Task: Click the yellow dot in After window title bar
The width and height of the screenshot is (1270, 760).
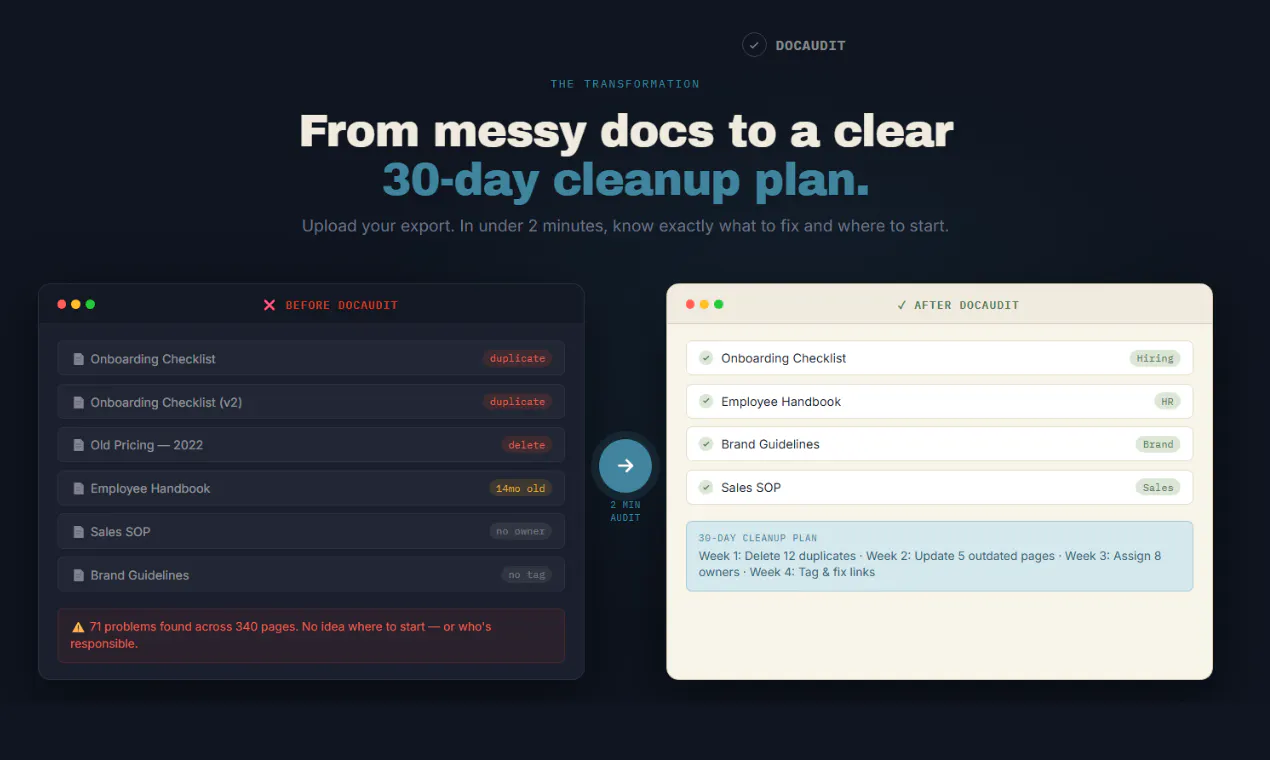Action: click(704, 304)
